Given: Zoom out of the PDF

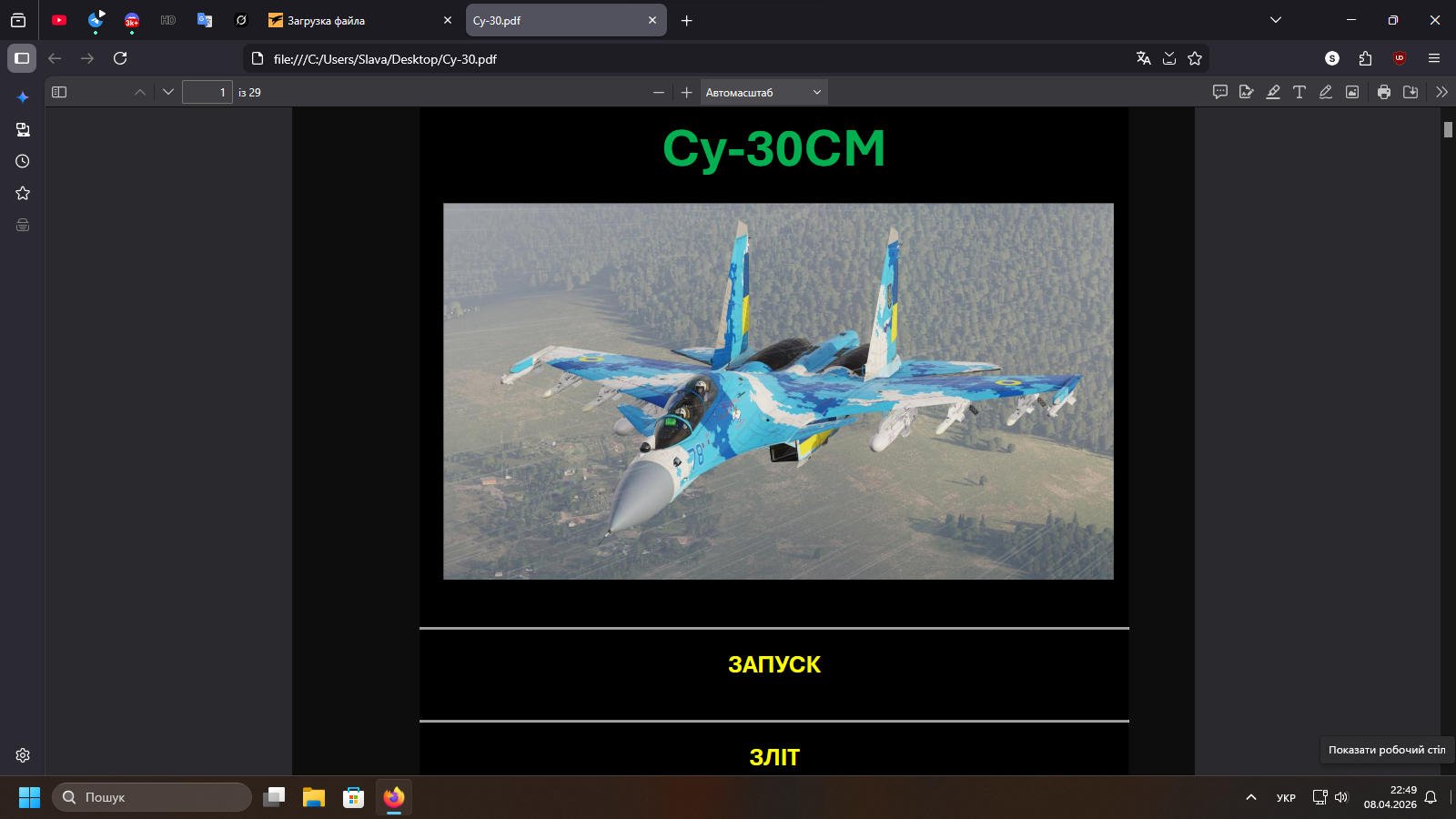Looking at the screenshot, I should coord(659,92).
